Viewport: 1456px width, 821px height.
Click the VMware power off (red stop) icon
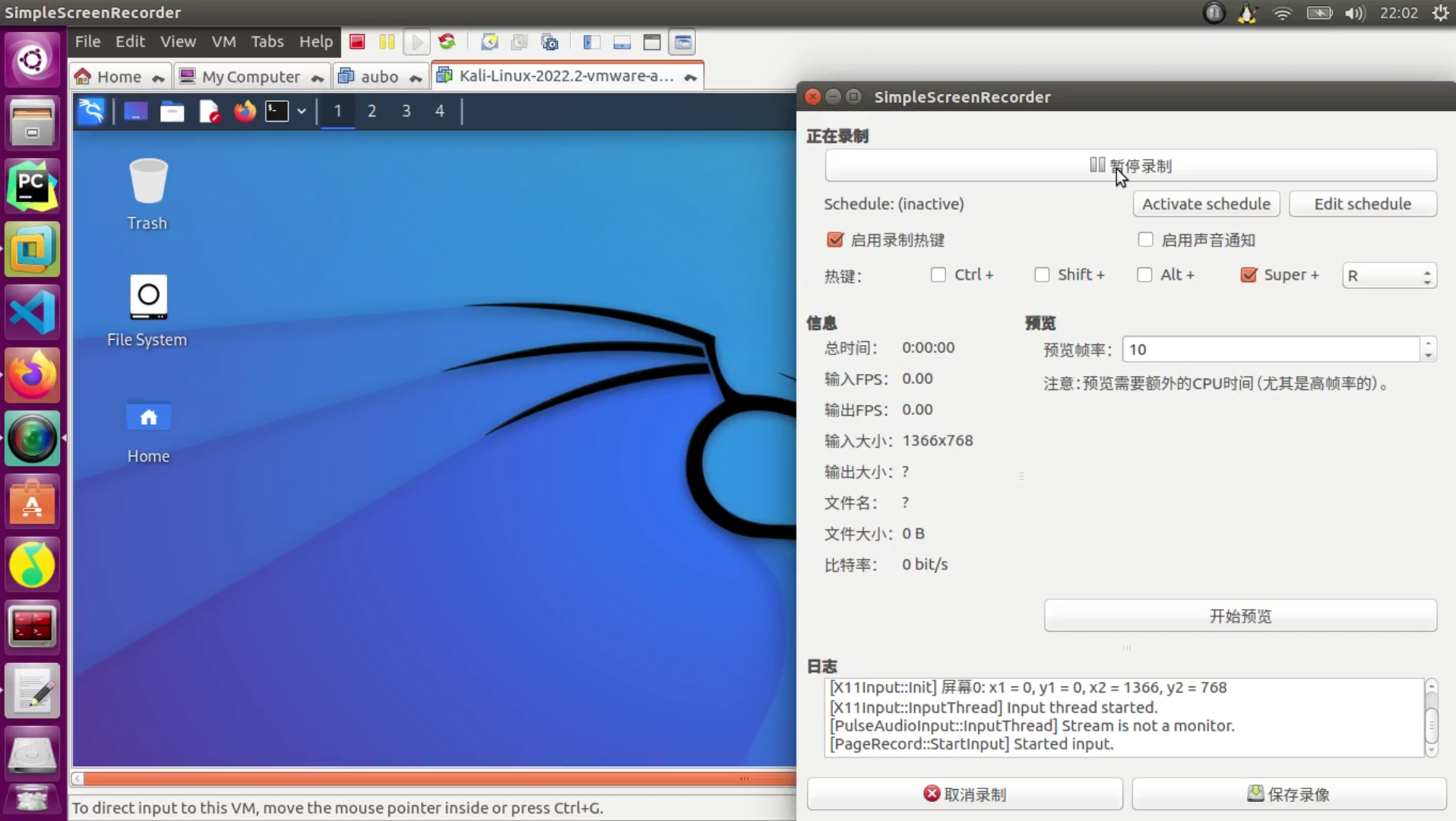357,42
